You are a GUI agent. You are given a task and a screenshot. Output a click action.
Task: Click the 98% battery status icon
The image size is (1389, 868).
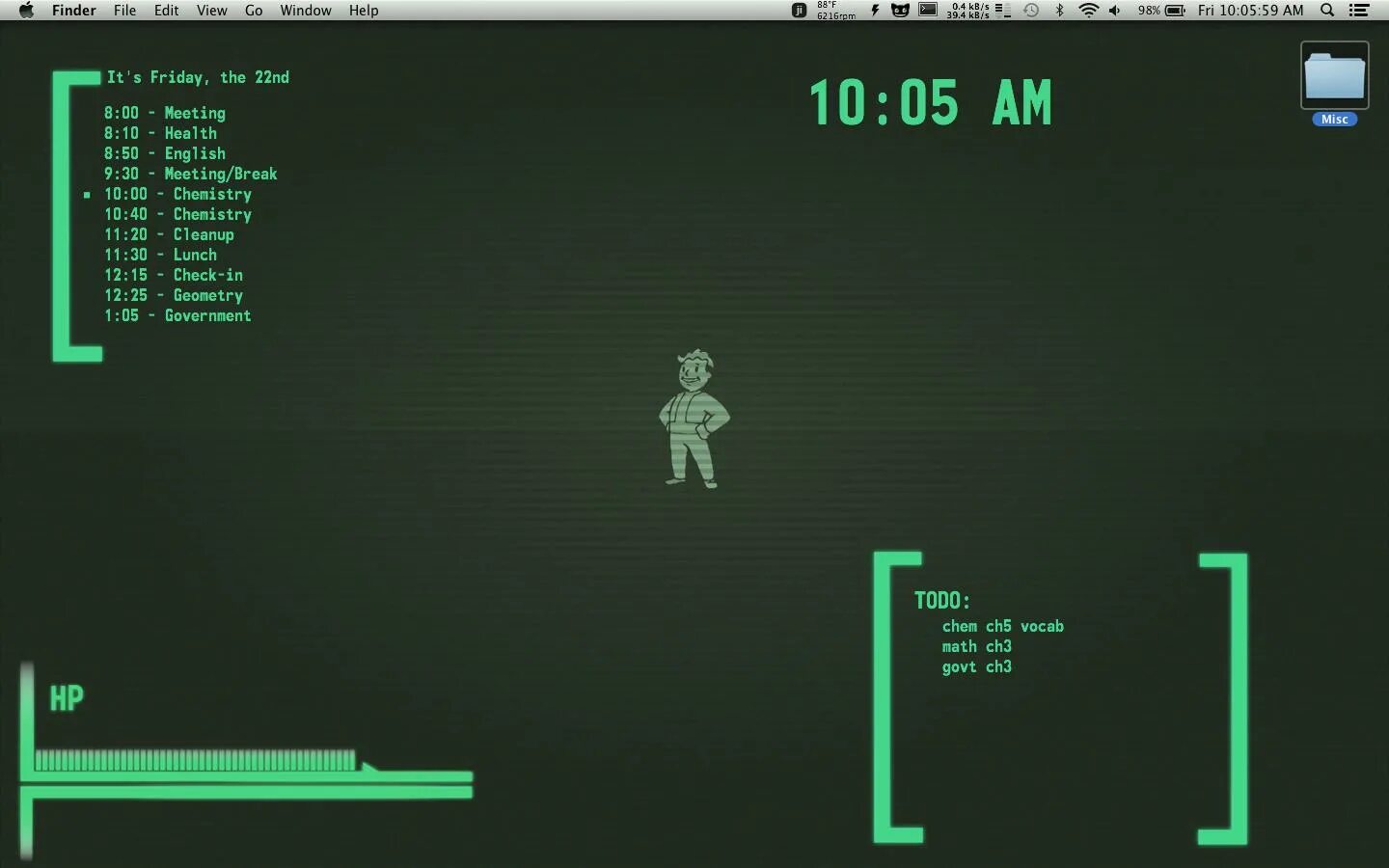(1161, 11)
